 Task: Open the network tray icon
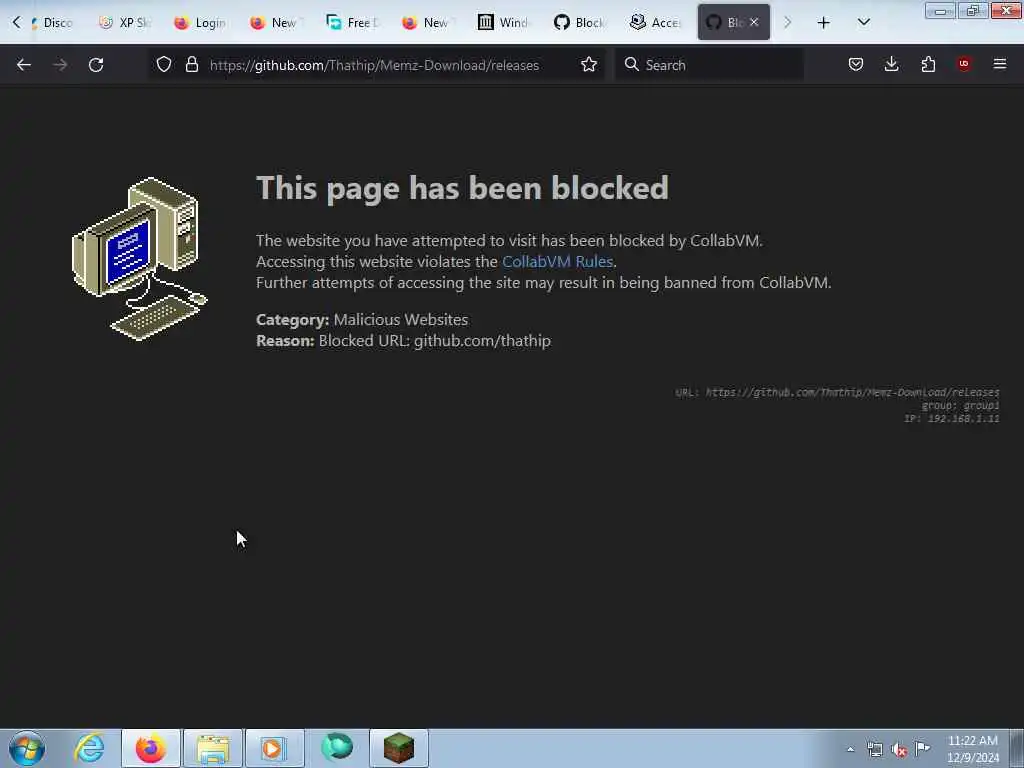click(875, 749)
